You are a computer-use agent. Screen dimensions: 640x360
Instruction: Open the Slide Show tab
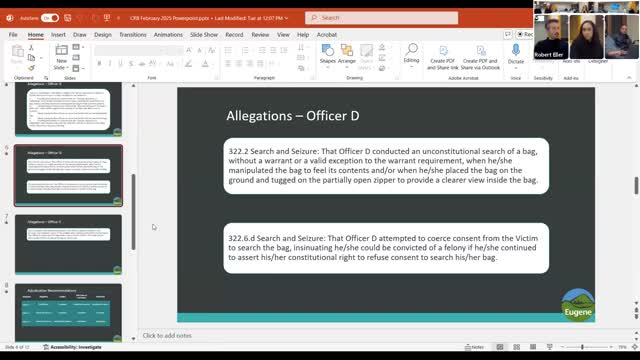(204, 35)
